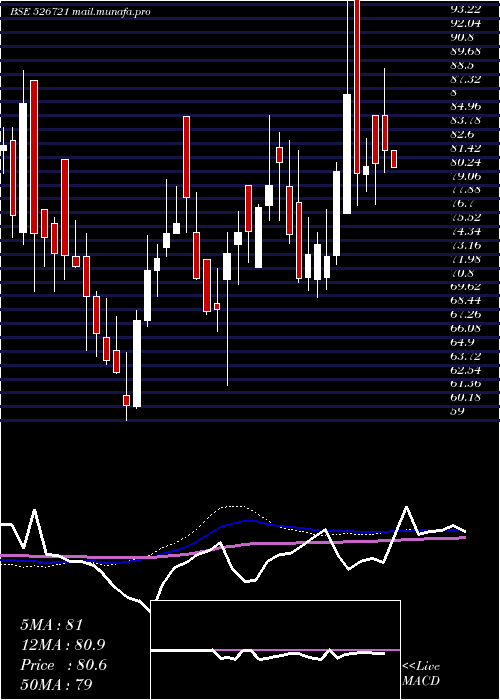The height and width of the screenshot is (700, 500).
Task: Click the 82.6 price axis value
Action: [463, 134]
